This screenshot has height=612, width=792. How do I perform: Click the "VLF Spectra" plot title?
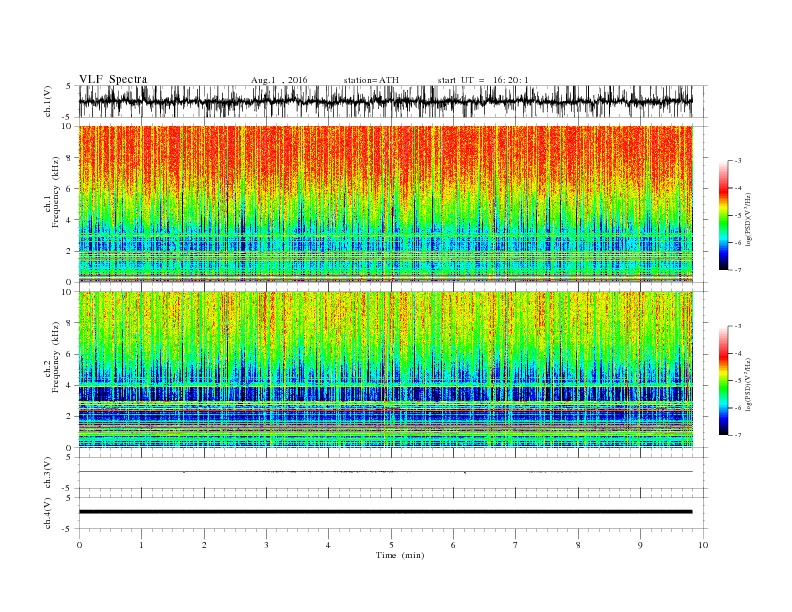tap(113, 79)
